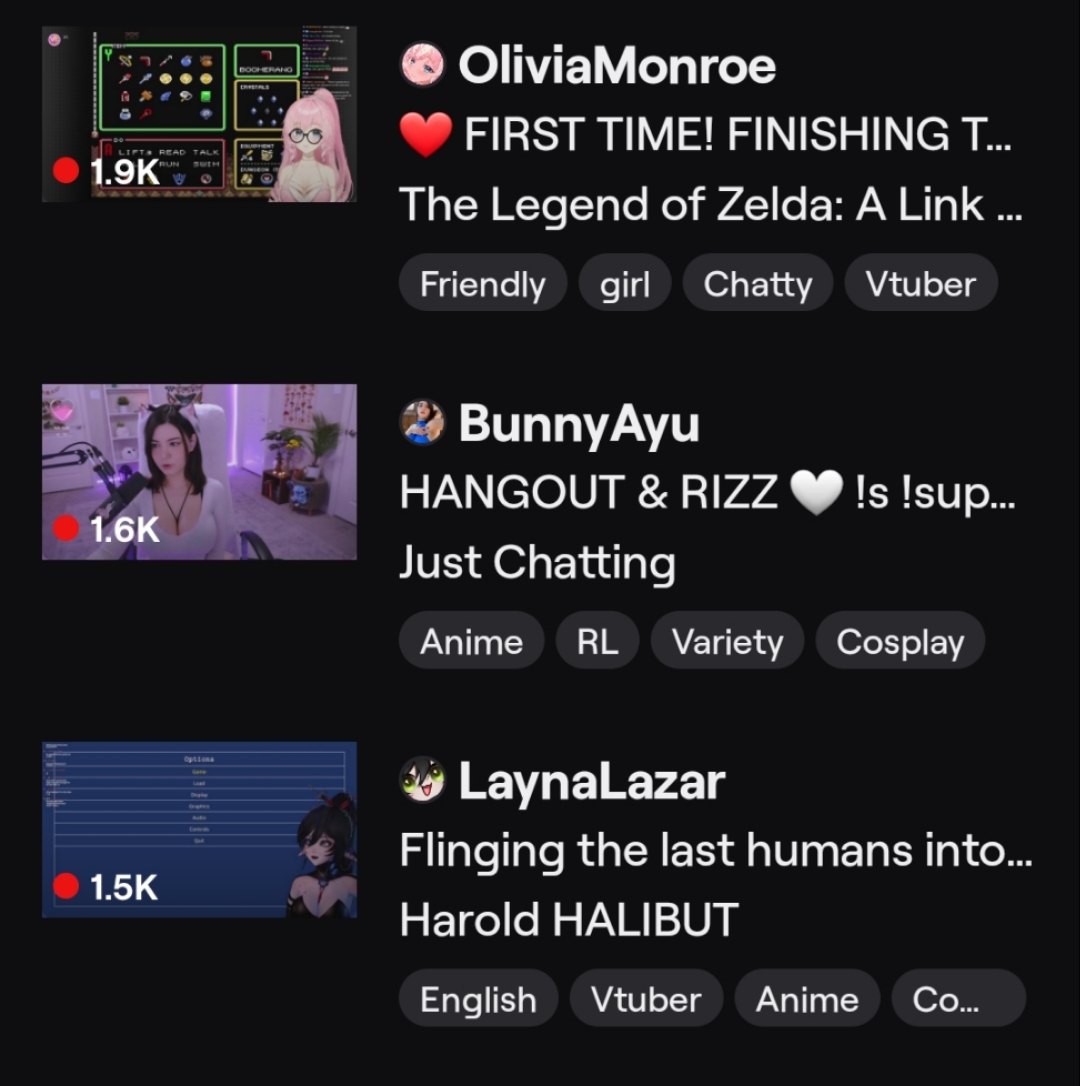Select the RL tag
Image resolution: width=1080 pixels, height=1086 pixels.
[597, 640]
